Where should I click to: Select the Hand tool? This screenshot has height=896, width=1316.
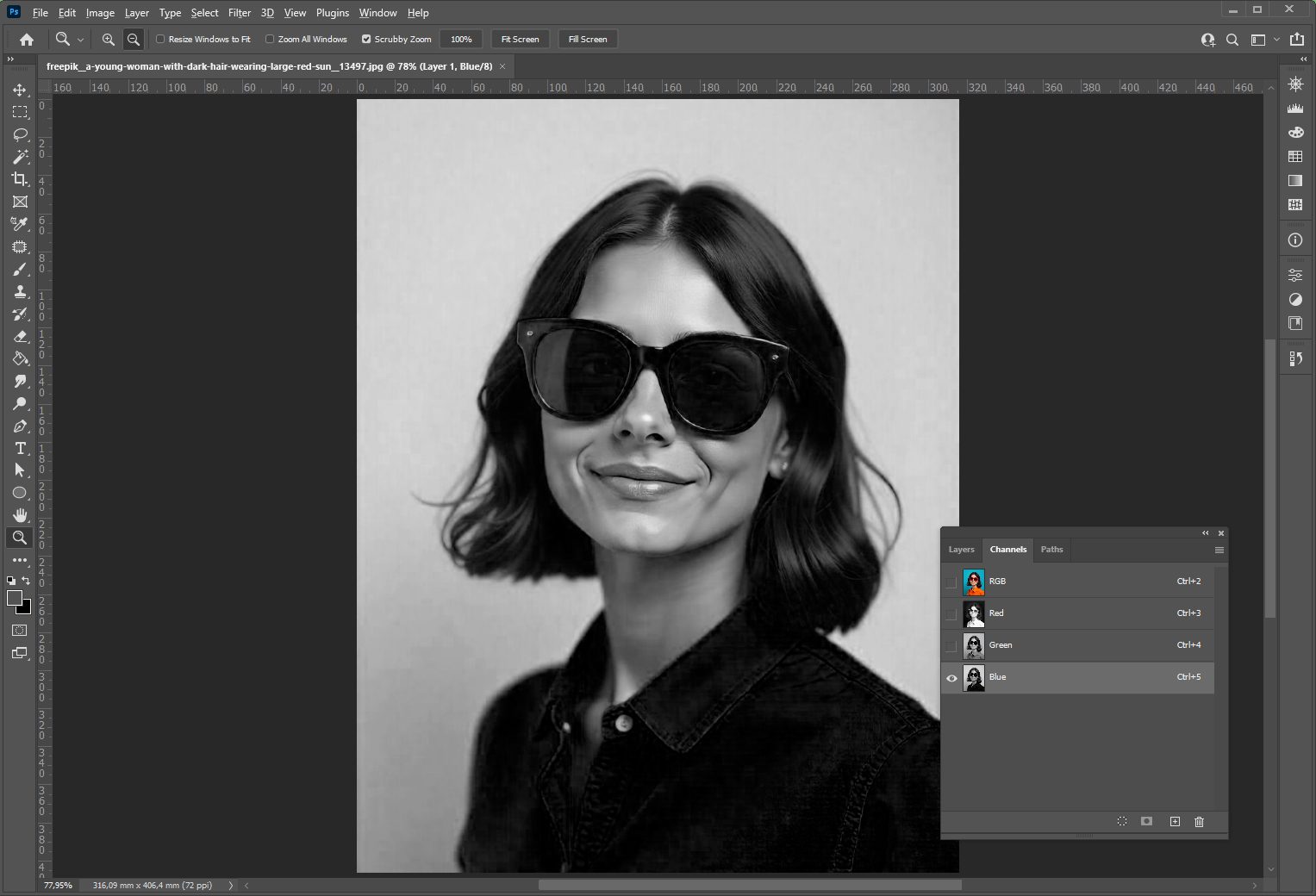coord(20,515)
